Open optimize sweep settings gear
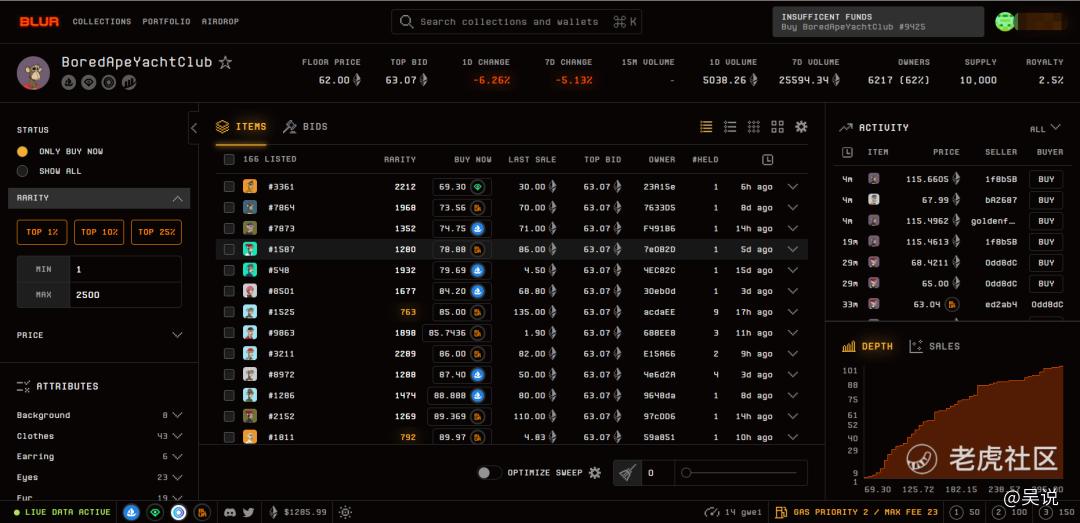Image resolution: width=1080 pixels, height=523 pixels. point(595,473)
